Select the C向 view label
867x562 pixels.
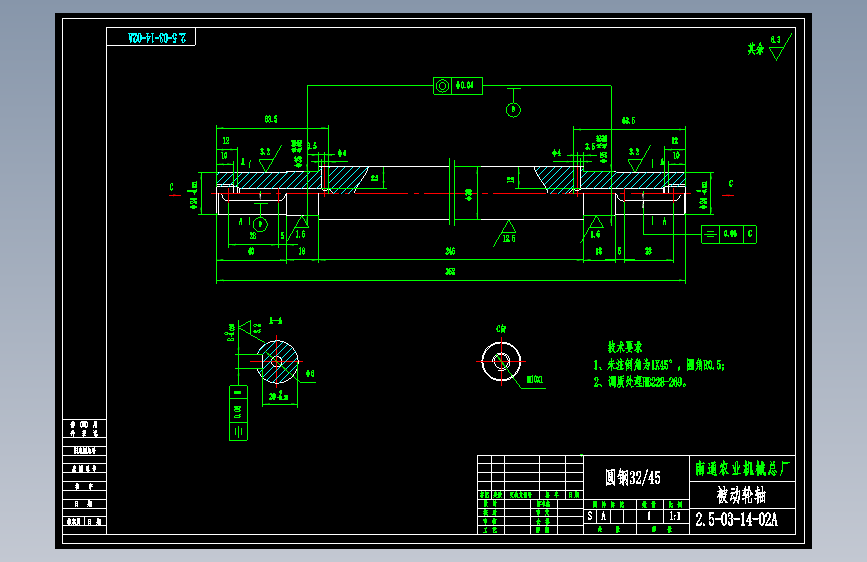pos(501,329)
